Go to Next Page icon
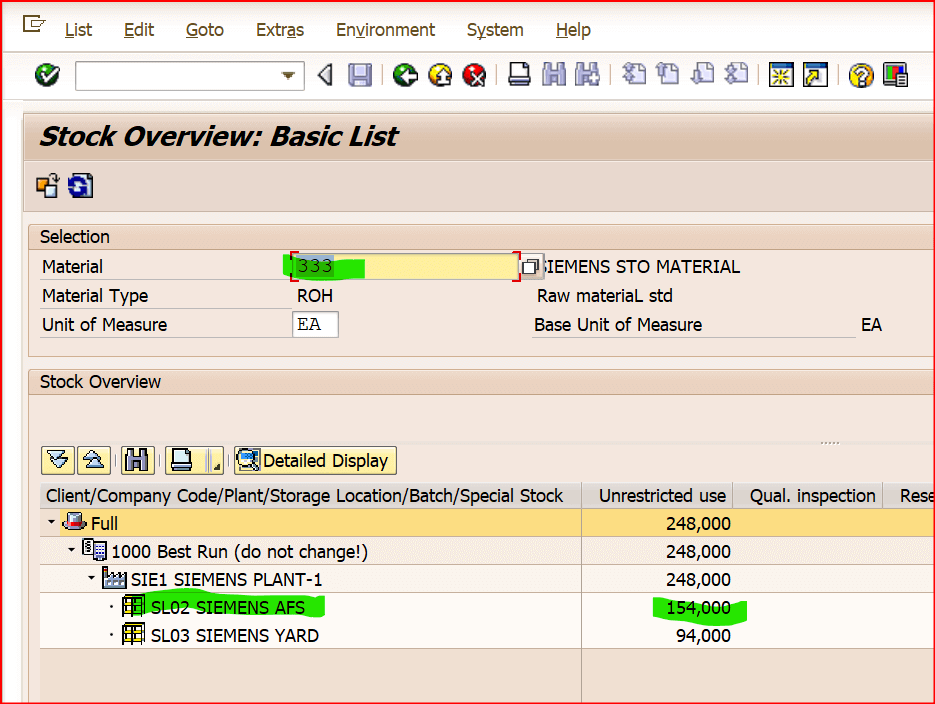 pos(702,75)
